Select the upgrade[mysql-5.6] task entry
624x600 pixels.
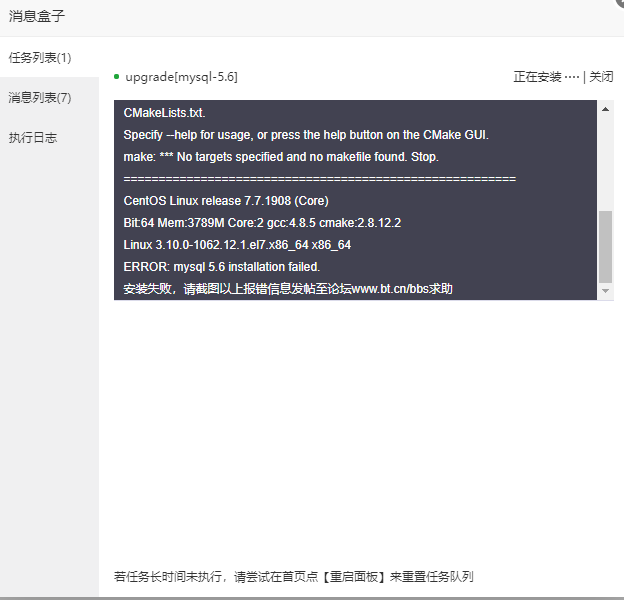point(181,77)
